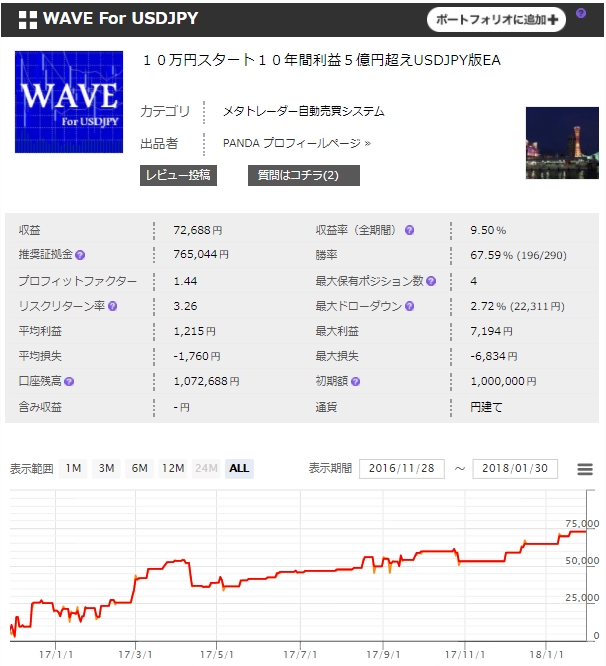This screenshot has width=606, height=666.
Task: Choose the 12M display range
Action: click(x=173, y=468)
